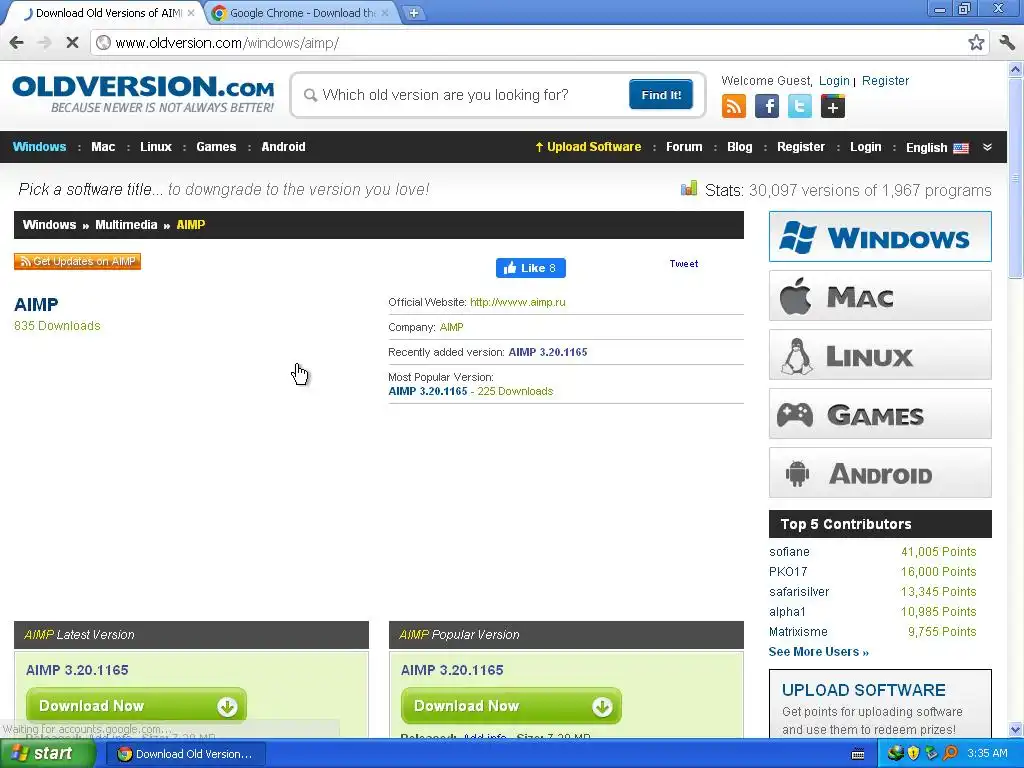Click the OLDVERSION.COM site logo
Image resolution: width=1024 pixels, height=768 pixels.
(143, 94)
